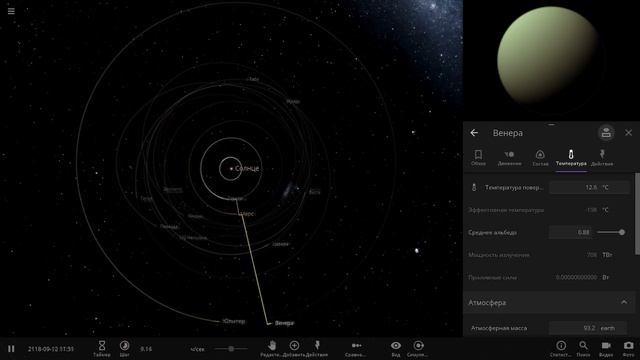Adjust the Среднее альбедо slider
Viewport: 640px width, 360px height.
pyautogui.click(x=611, y=232)
